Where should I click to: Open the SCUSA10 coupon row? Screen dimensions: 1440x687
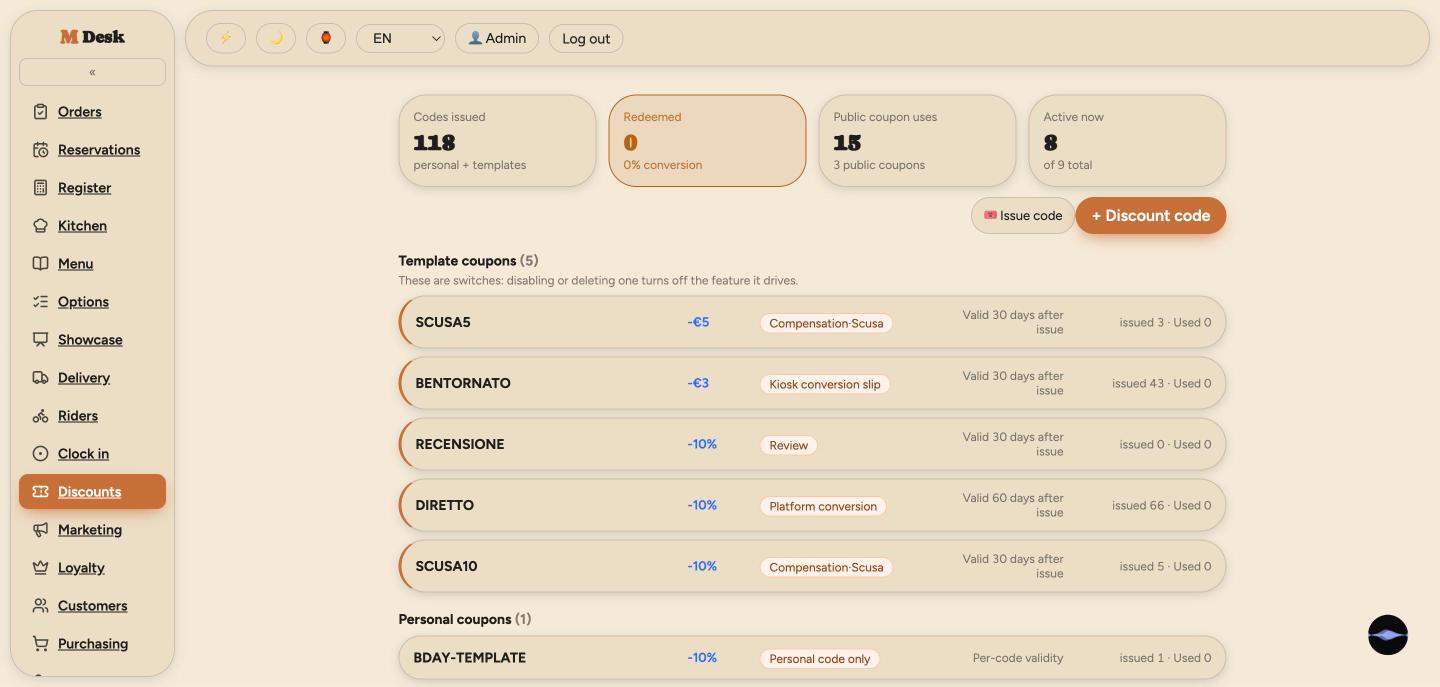[812, 566]
